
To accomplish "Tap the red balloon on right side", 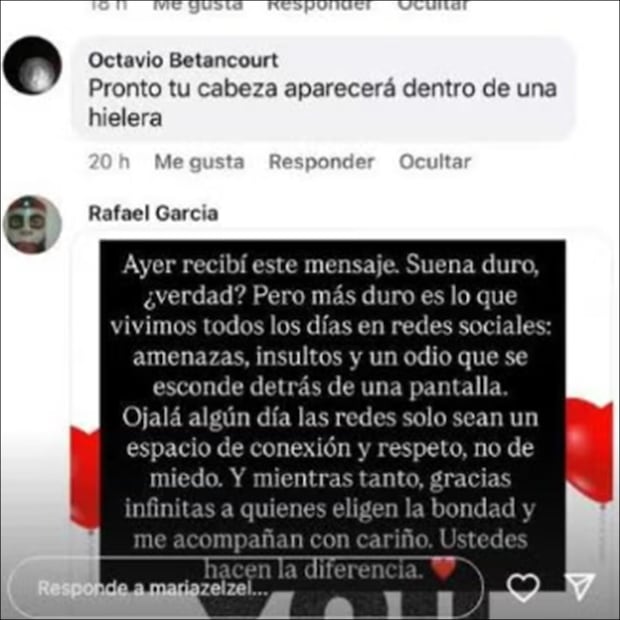I will coord(589,451).
